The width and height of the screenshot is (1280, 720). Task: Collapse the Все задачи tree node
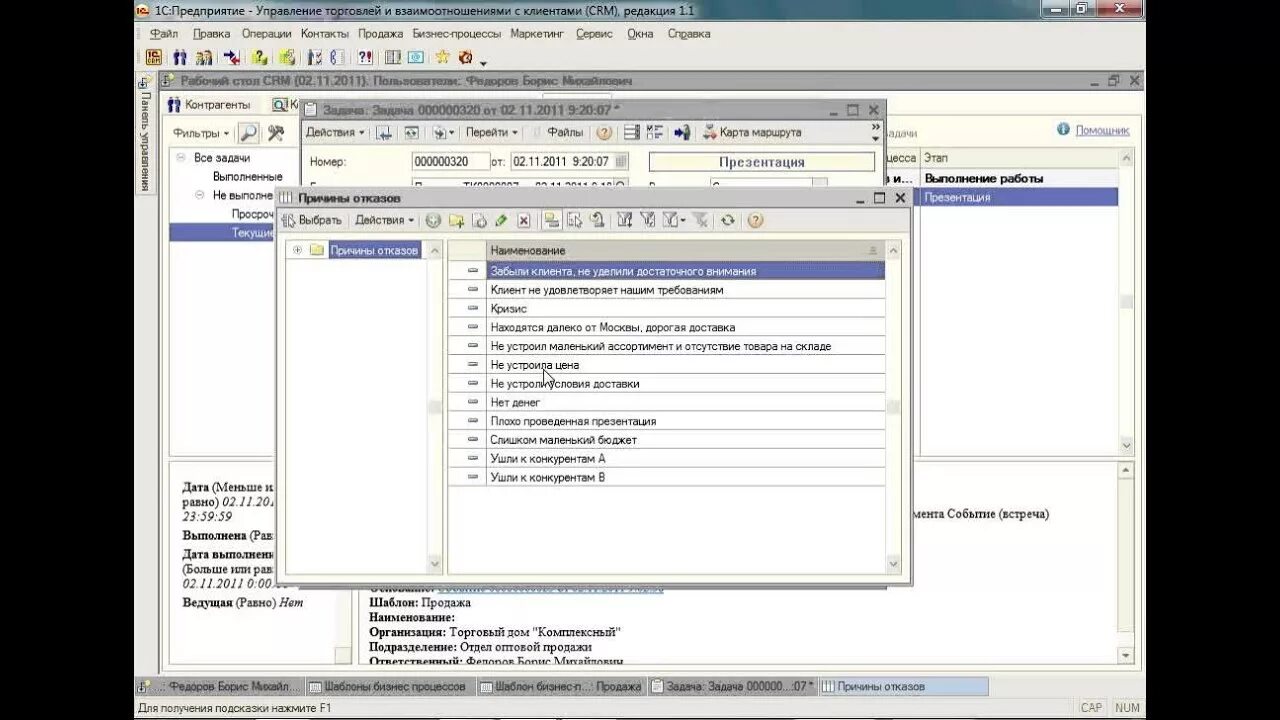click(181, 158)
